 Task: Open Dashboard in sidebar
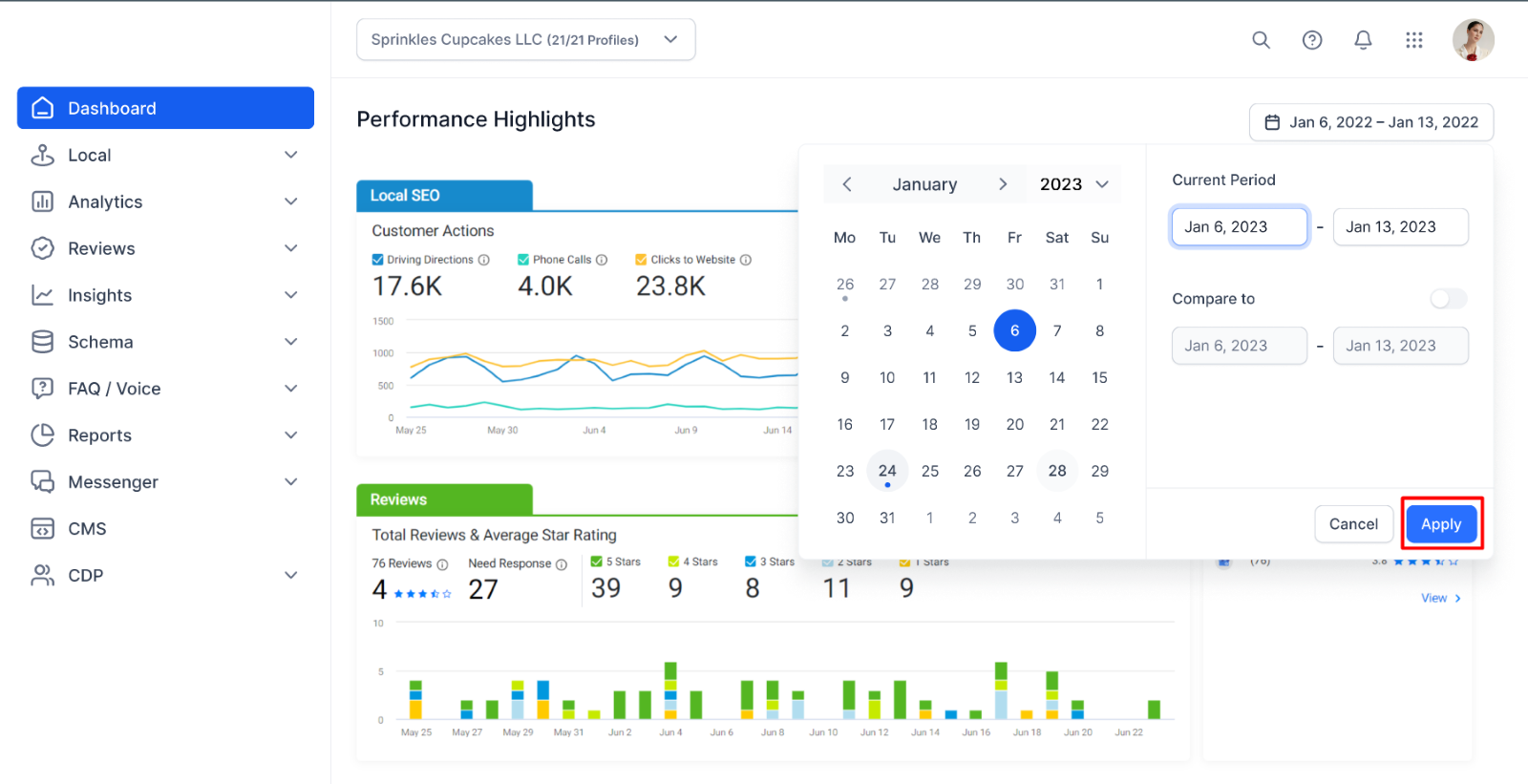point(165,108)
